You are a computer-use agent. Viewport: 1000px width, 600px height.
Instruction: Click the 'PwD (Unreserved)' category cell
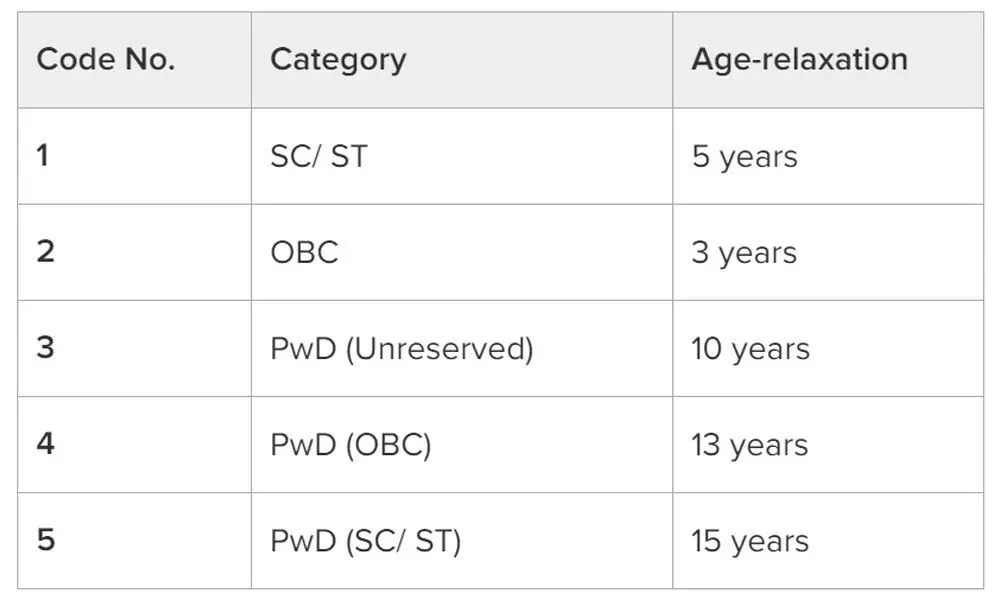(401, 349)
